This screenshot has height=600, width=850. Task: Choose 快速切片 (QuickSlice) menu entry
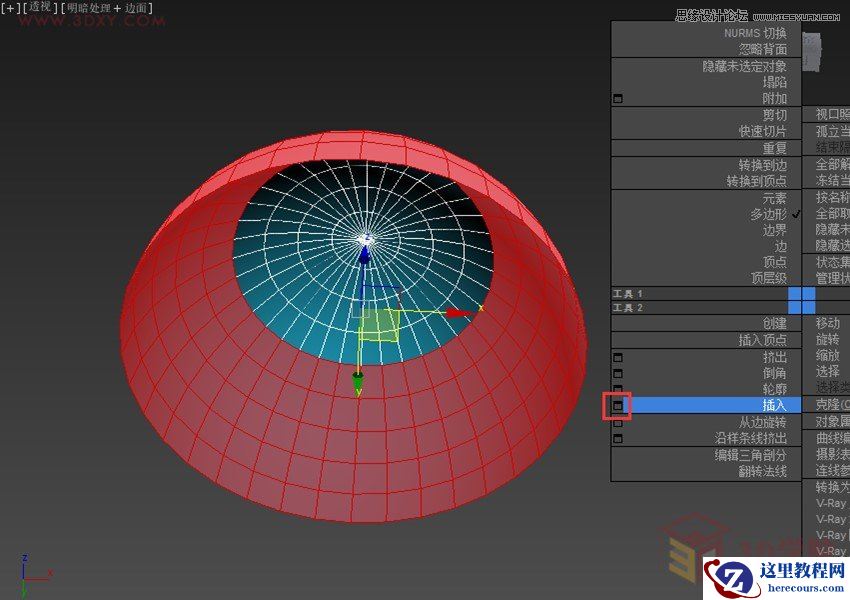pos(762,131)
